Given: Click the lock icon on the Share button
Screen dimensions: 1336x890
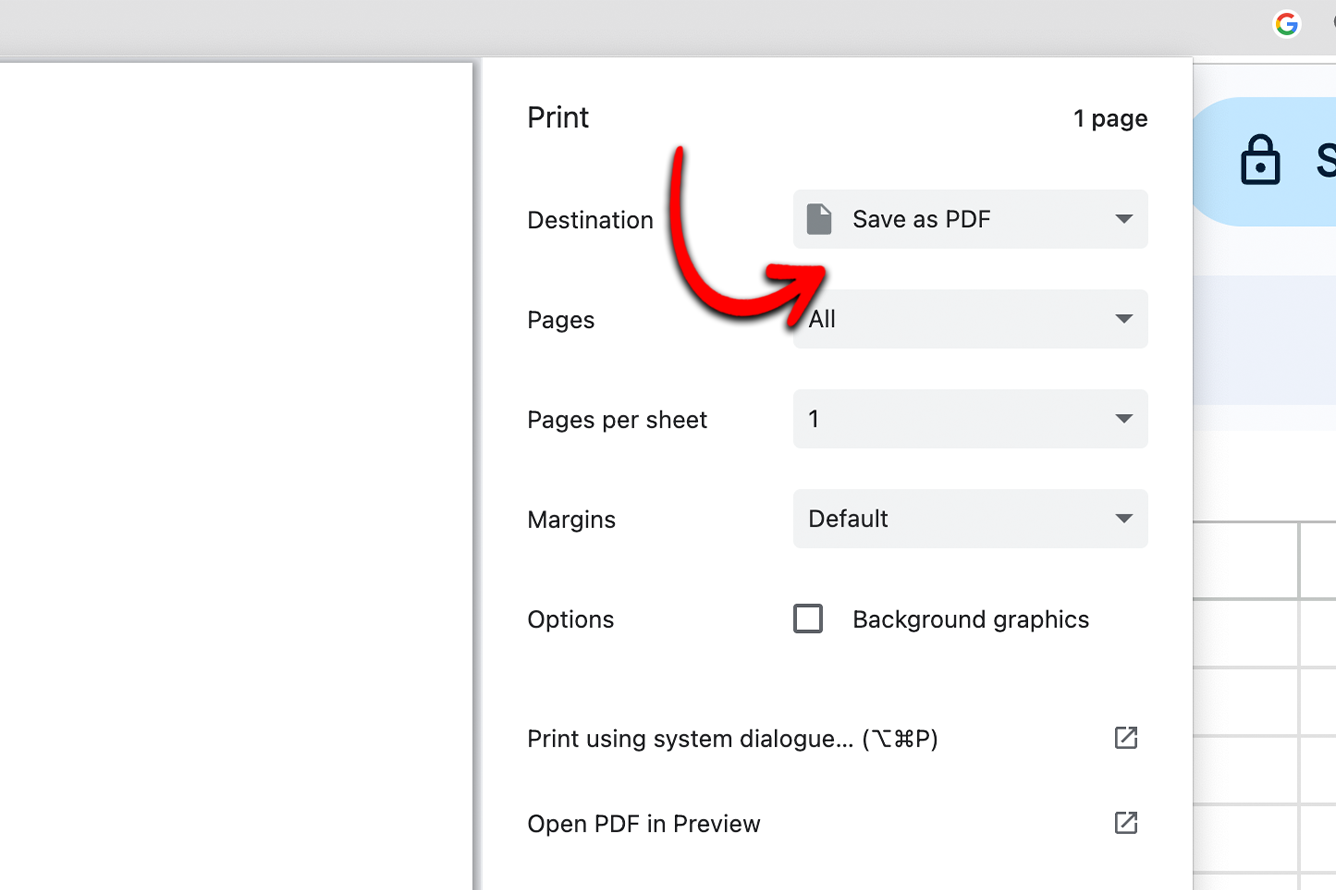Looking at the screenshot, I should pyautogui.click(x=1261, y=159).
